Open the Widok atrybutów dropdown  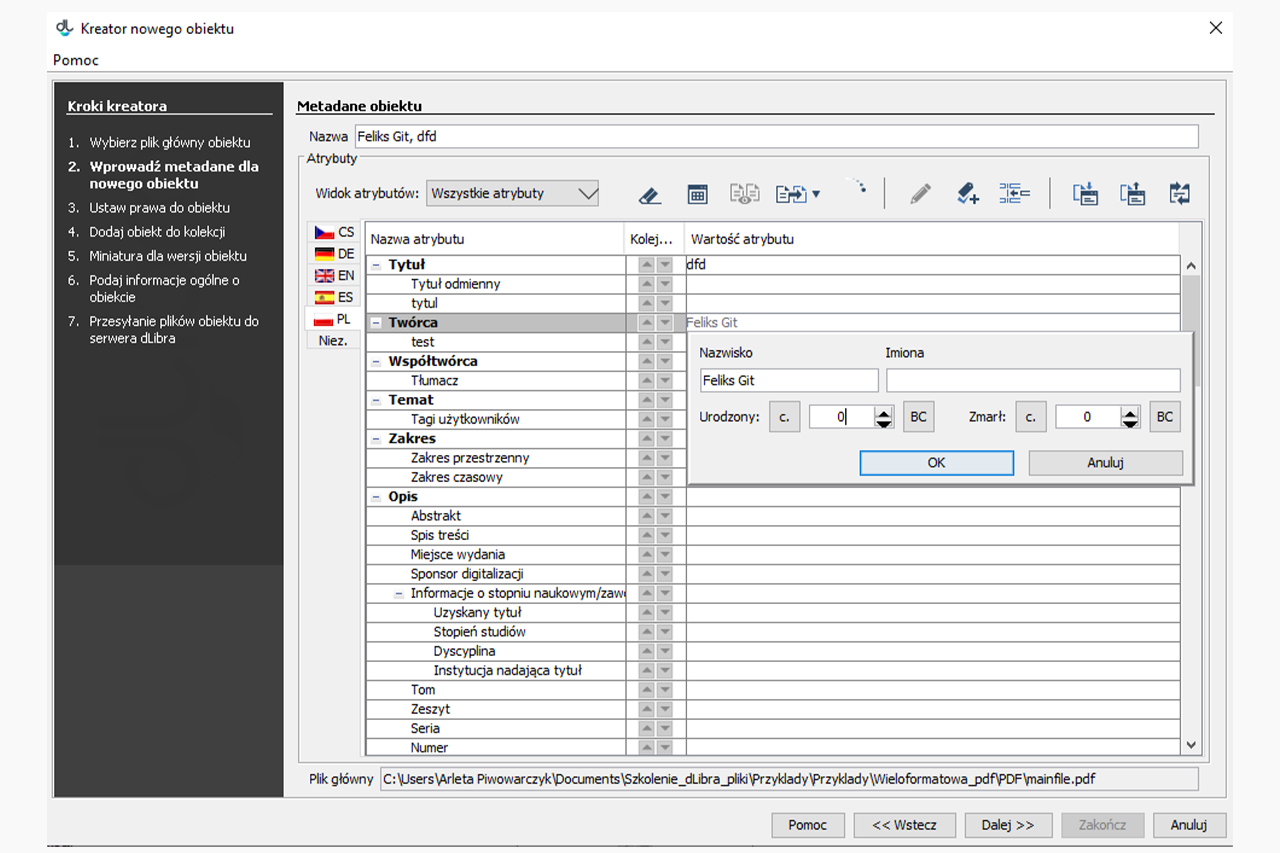pyautogui.click(x=512, y=194)
